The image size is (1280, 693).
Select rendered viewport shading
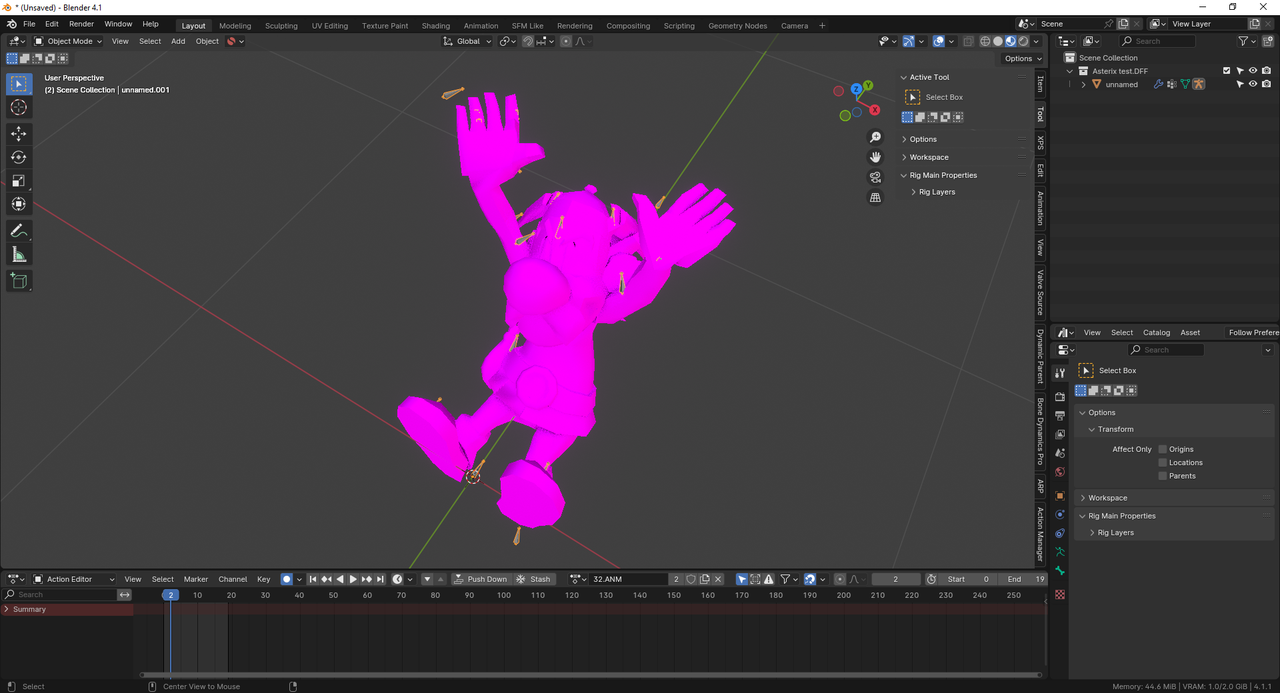click(1023, 41)
